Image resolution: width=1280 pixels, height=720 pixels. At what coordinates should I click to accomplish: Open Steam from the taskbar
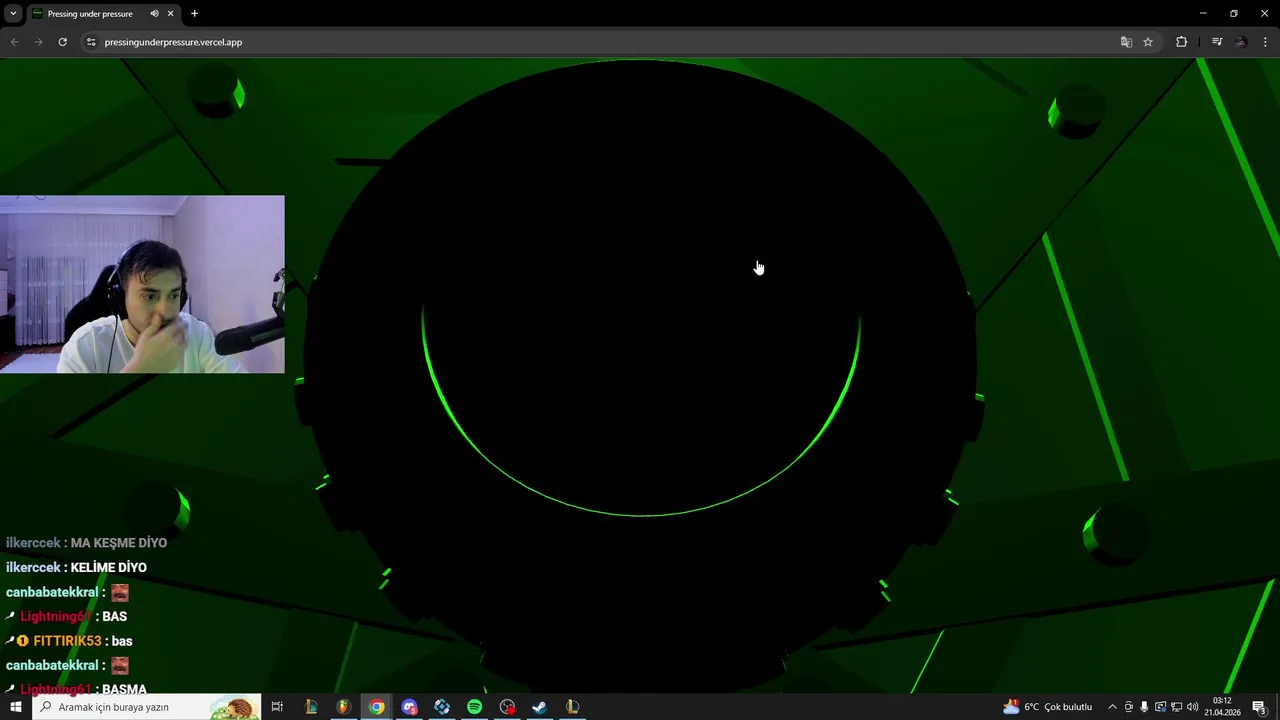coord(539,707)
